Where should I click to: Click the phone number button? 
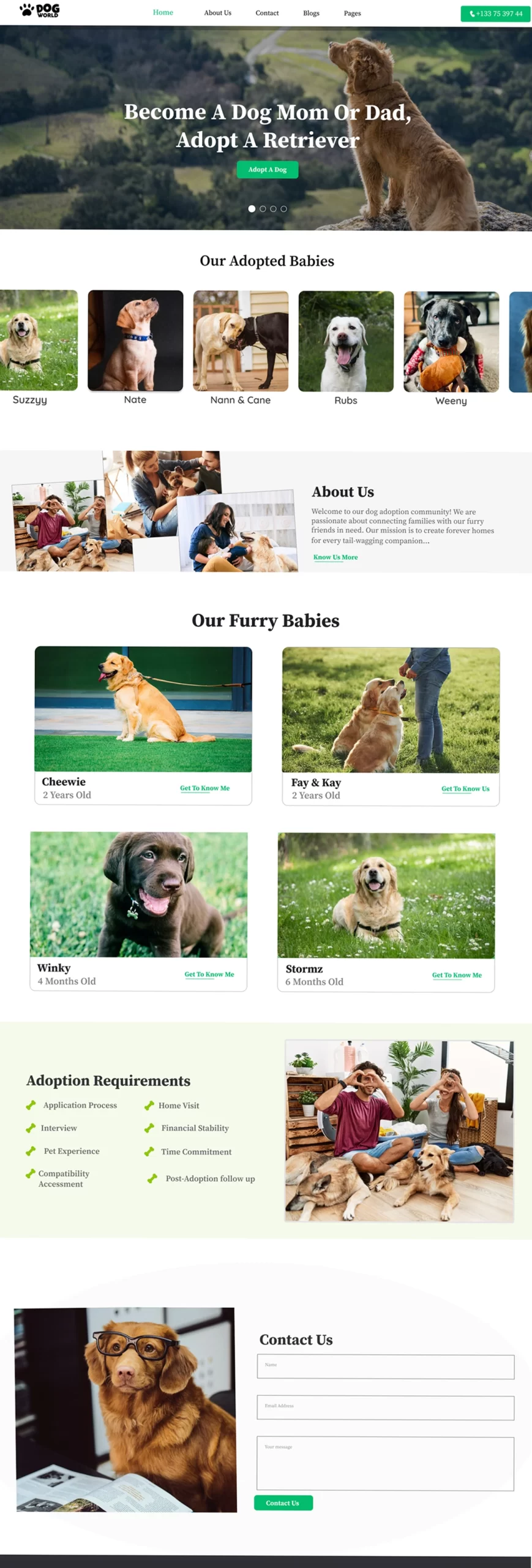click(x=495, y=13)
